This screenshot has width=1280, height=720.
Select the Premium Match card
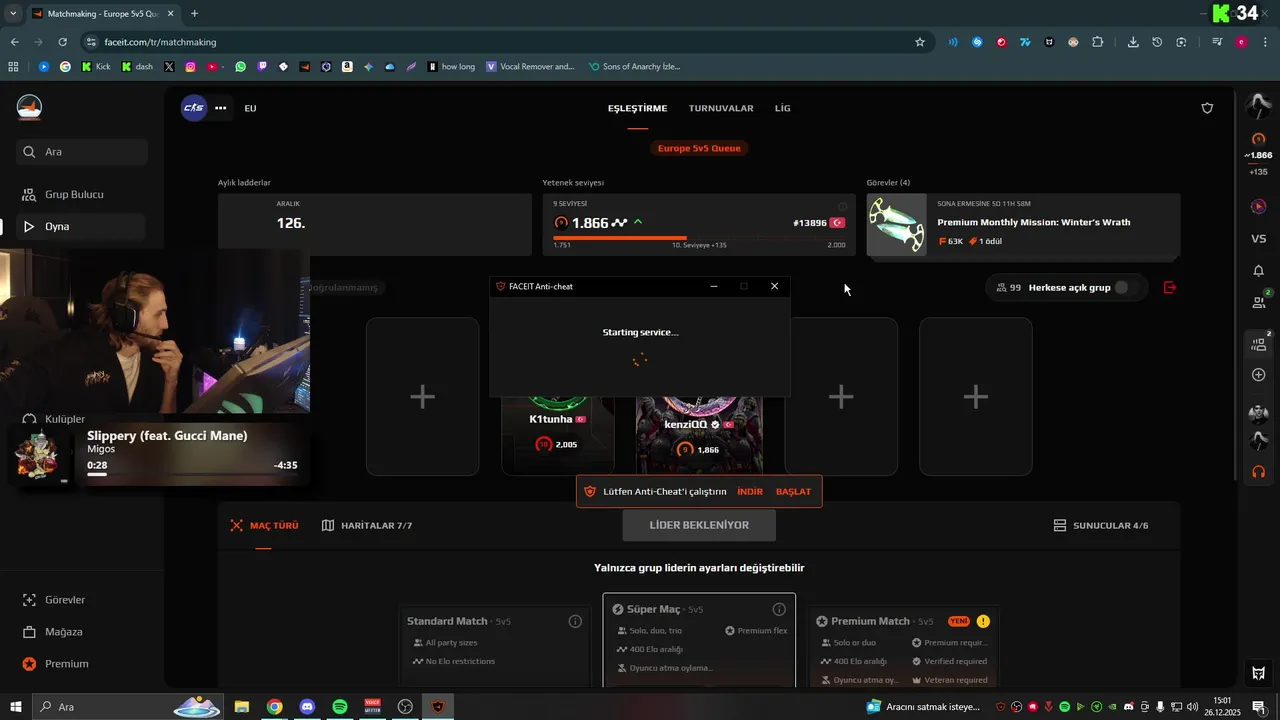904,646
